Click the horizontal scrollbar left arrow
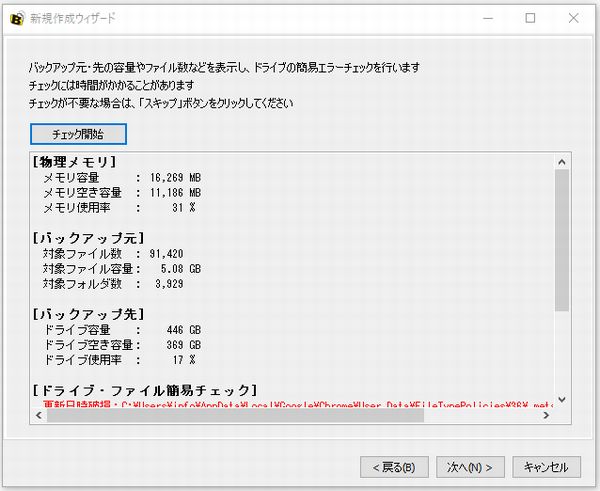 point(39,415)
